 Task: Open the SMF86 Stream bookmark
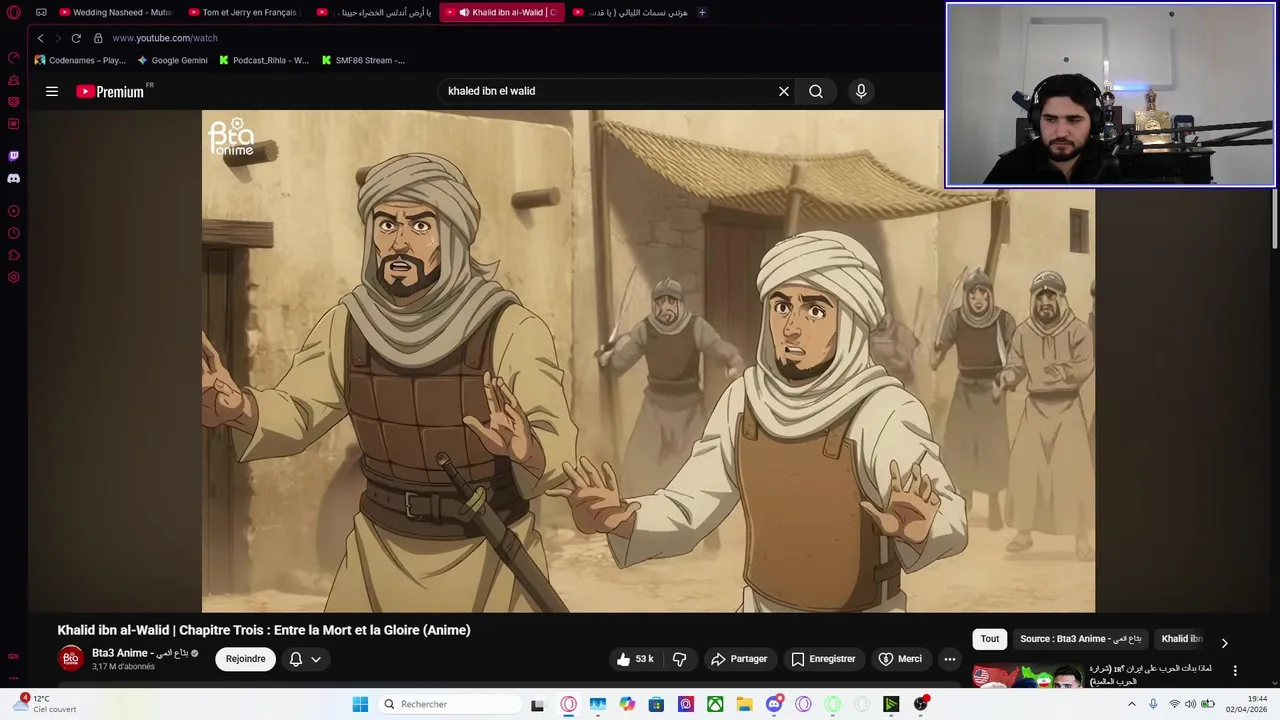coord(363,60)
